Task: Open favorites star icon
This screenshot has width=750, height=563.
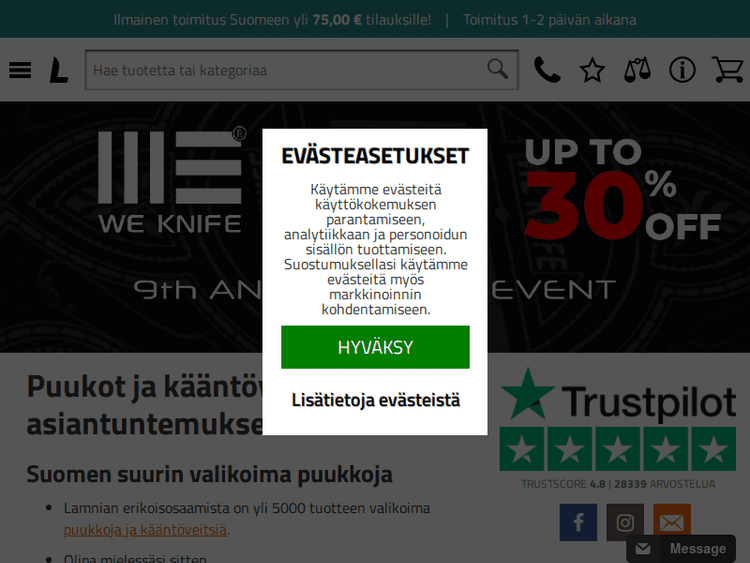Action: pos(593,70)
